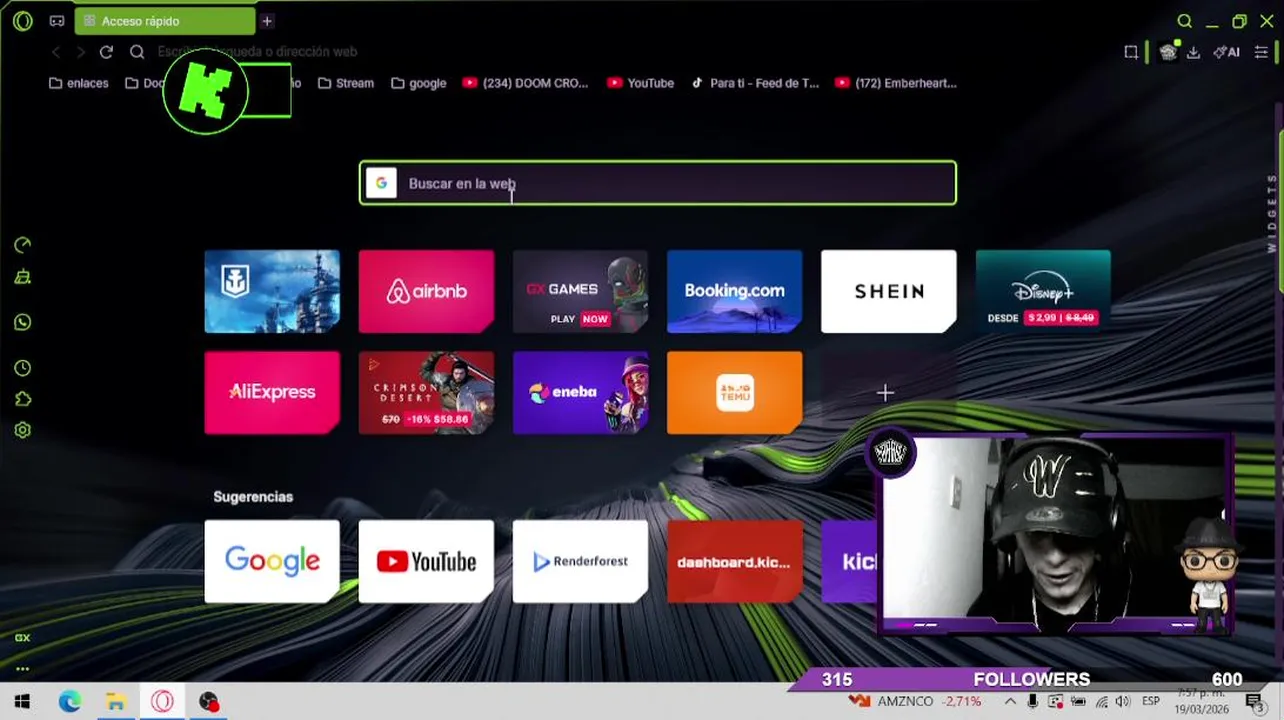Image resolution: width=1284 pixels, height=720 pixels.
Task: Open the dashboard.kic... suggestion tile
Action: coord(734,561)
